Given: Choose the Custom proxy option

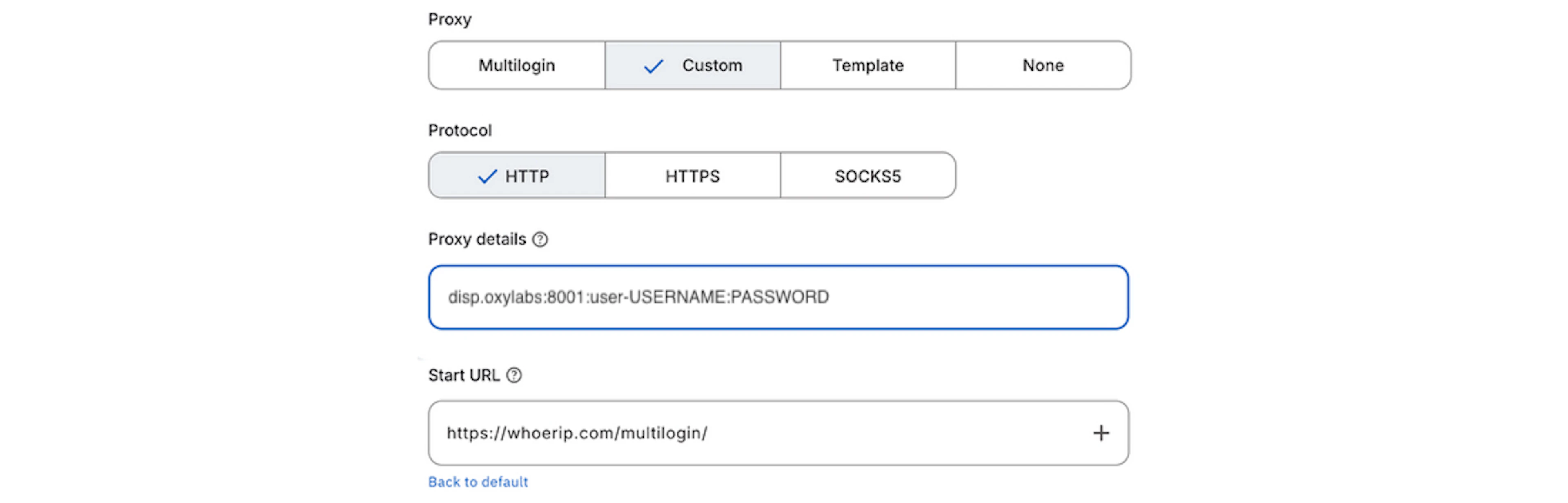Looking at the screenshot, I should pos(693,65).
